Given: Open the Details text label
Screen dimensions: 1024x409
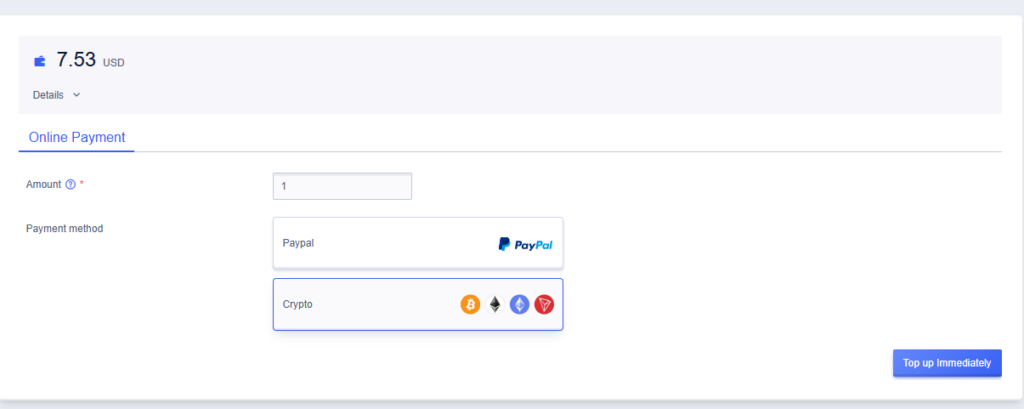Looking at the screenshot, I should [x=48, y=95].
